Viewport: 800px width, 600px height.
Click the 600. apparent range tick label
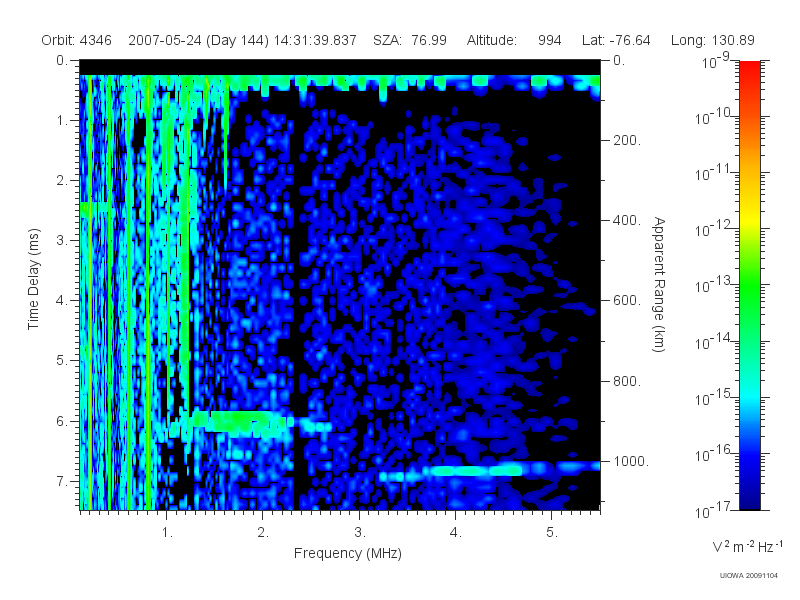(628, 301)
